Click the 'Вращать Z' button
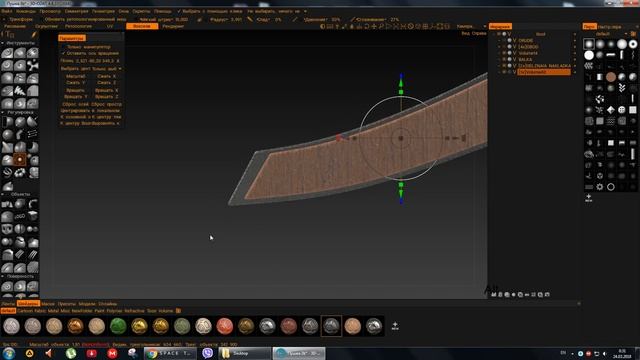The image size is (640, 360). point(107,97)
